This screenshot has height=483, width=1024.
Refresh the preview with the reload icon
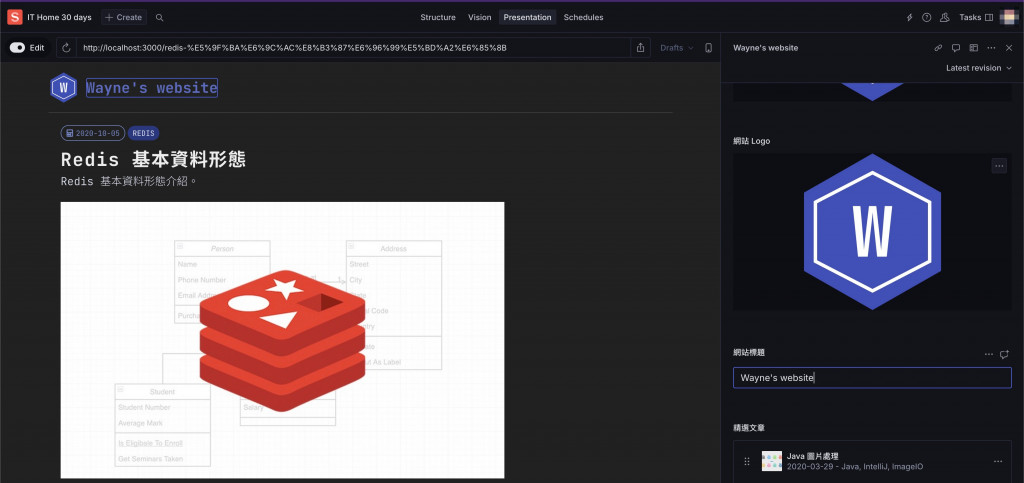click(x=66, y=48)
